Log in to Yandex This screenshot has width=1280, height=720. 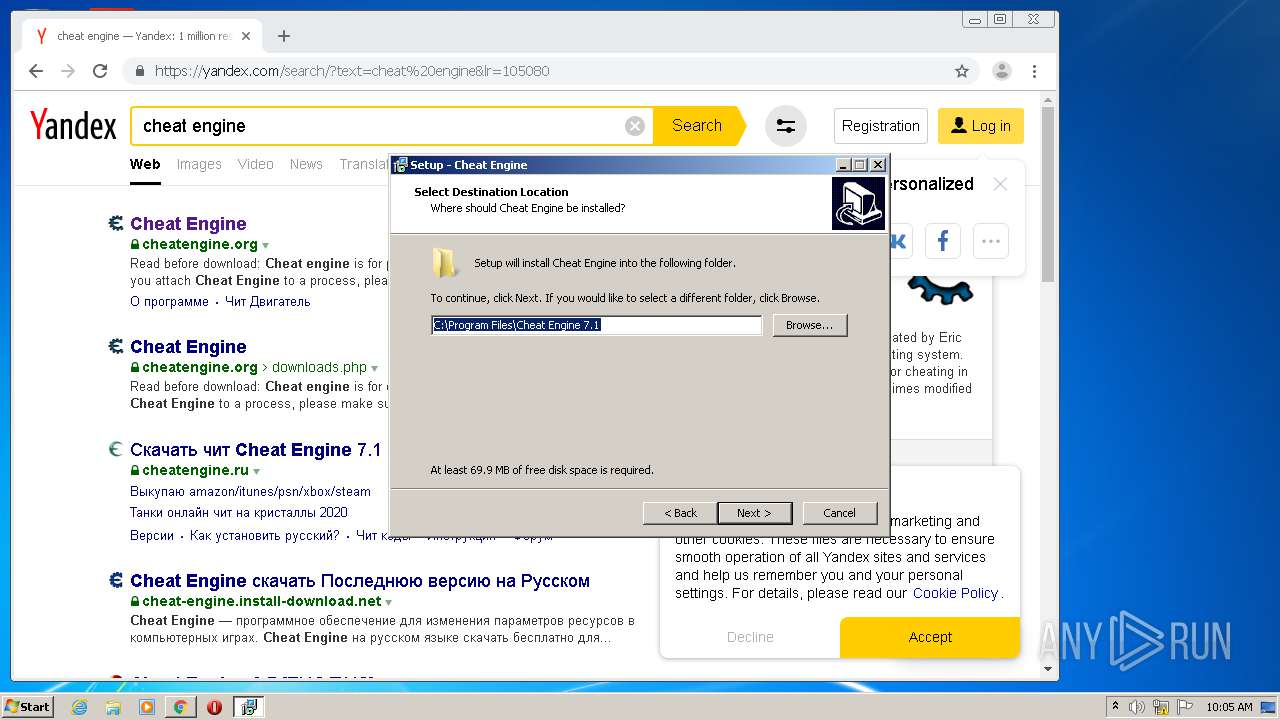tap(980, 126)
